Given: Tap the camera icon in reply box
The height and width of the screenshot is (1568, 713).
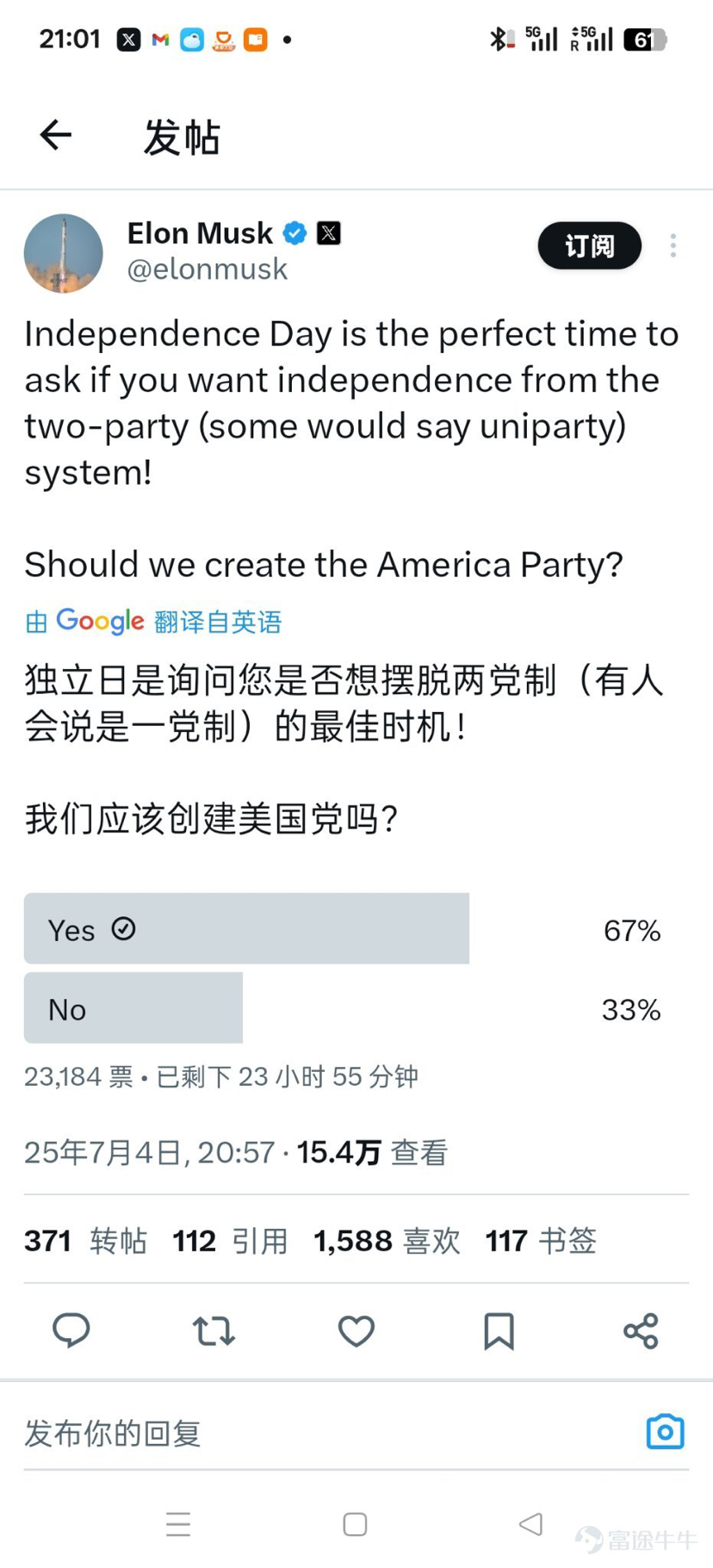Looking at the screenshot, I should click(x=665, y=1432).
